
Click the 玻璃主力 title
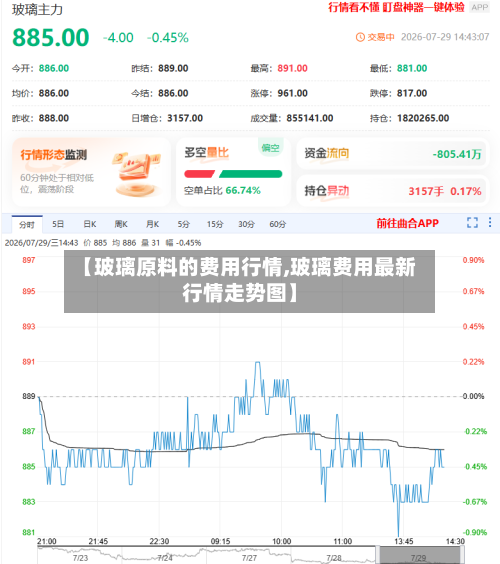pyautogui.click(x=37, y=10)
